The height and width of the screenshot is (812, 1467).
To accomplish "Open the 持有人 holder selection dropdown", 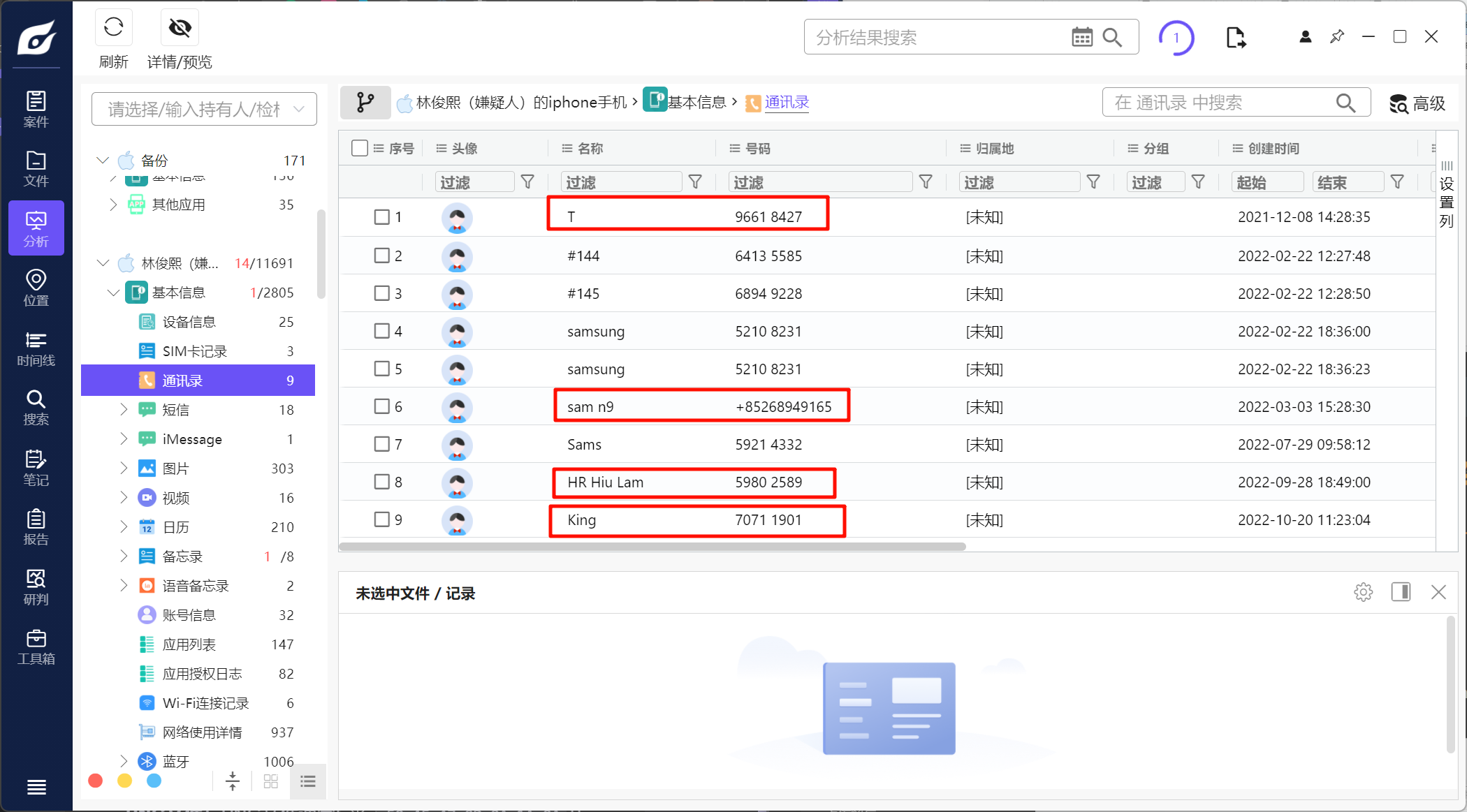I will [x=204, y=109].
